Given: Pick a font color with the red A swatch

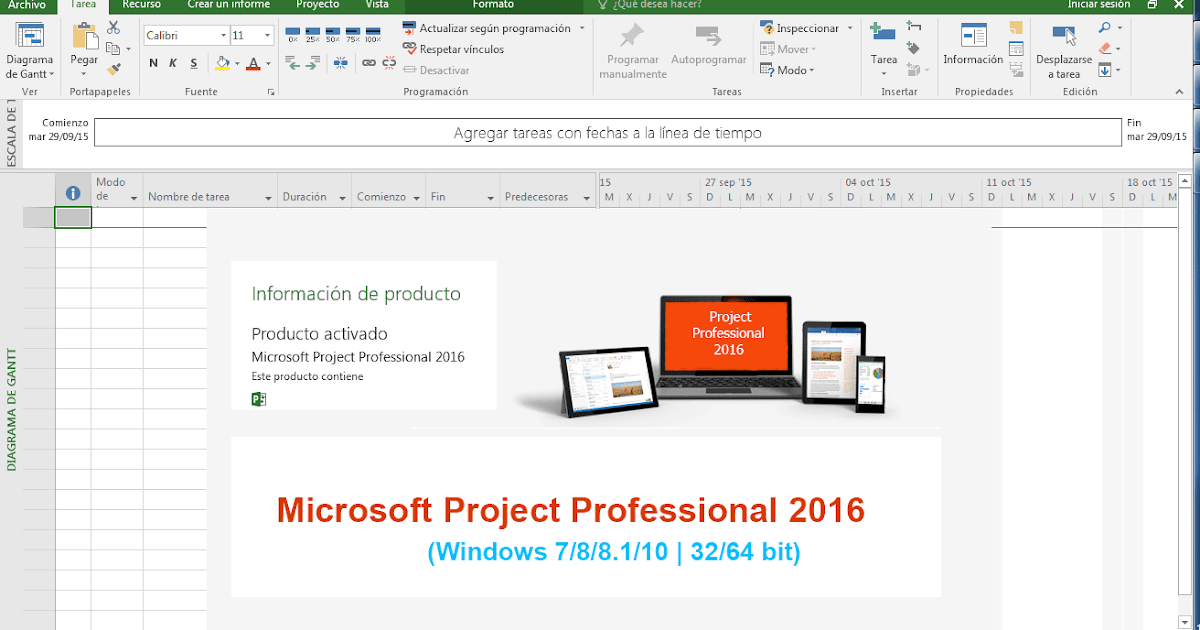Looking at the screenshot, I should pyautogui.click(x=253, y=64).
